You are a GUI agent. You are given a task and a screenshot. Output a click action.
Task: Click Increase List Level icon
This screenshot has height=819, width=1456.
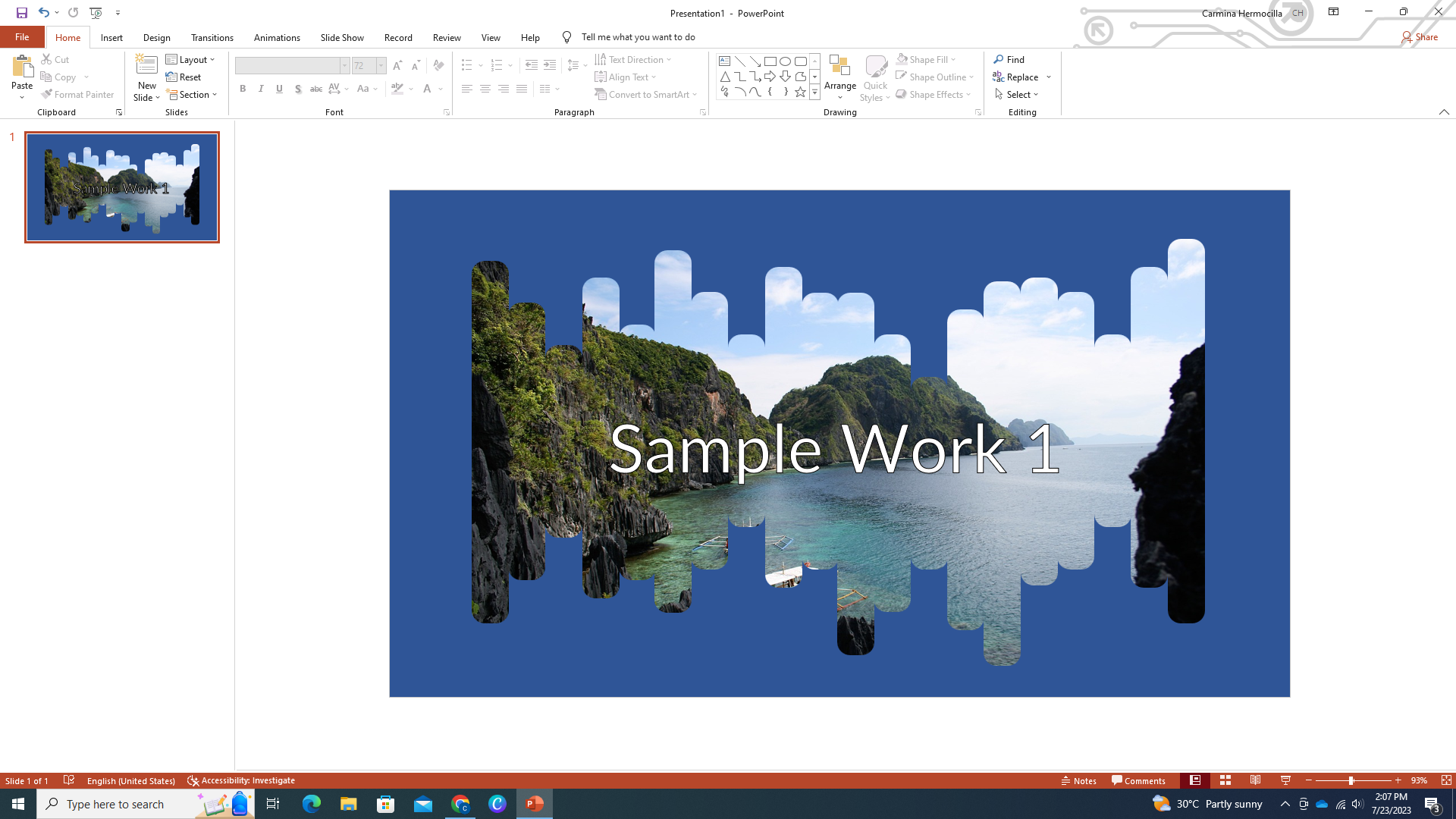550,65
